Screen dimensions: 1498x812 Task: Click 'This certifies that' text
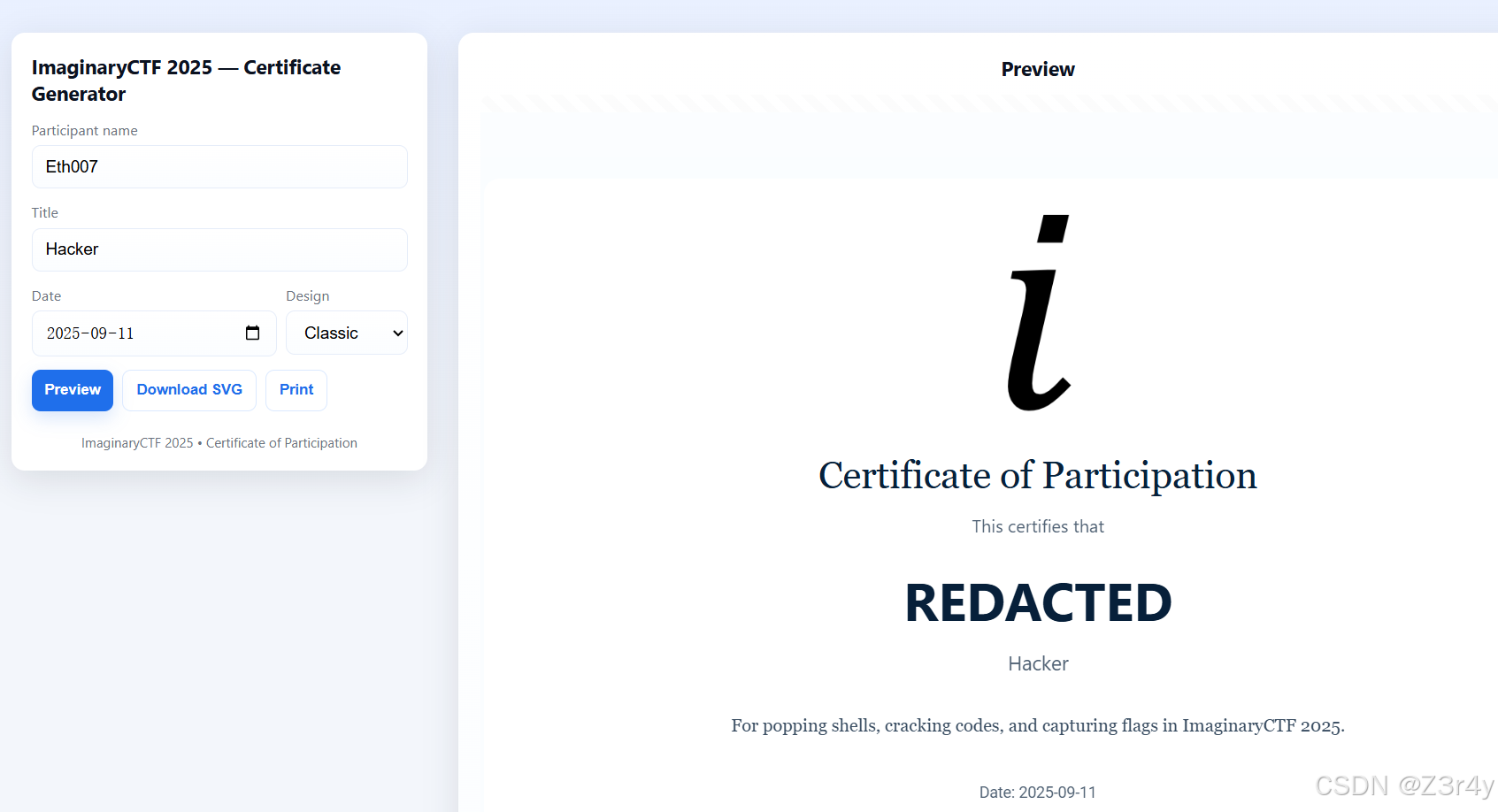tap(1038, 527)
